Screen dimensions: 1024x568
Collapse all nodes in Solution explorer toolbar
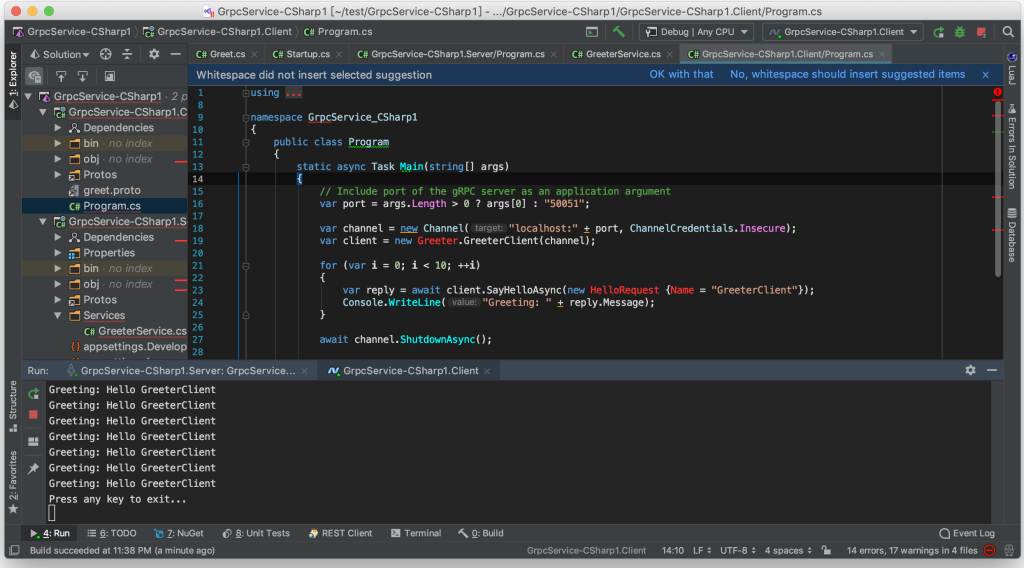[127, 54]
